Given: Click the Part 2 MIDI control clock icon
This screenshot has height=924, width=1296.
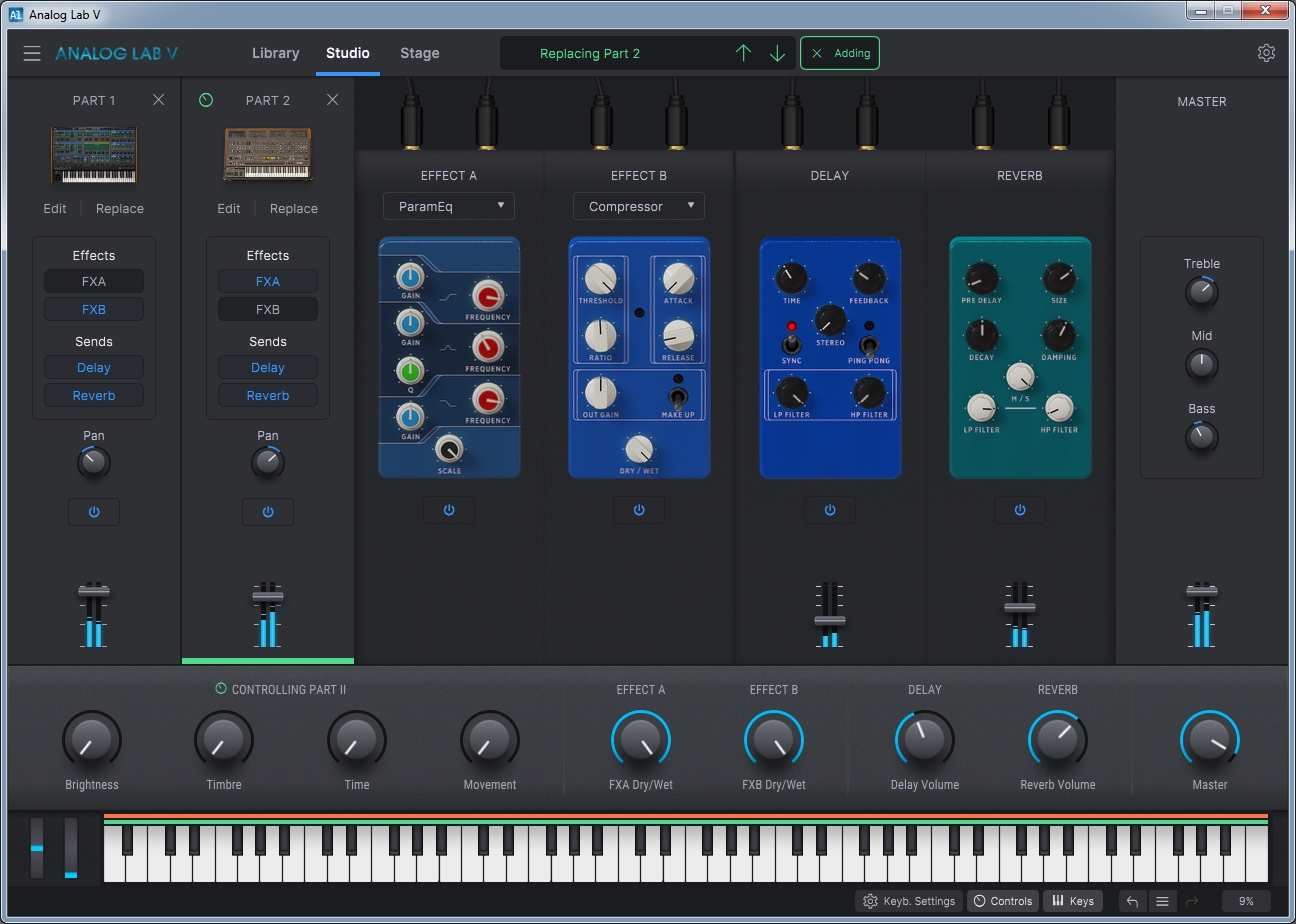Looking at the screenshot, I should click(x=205, y=100).
